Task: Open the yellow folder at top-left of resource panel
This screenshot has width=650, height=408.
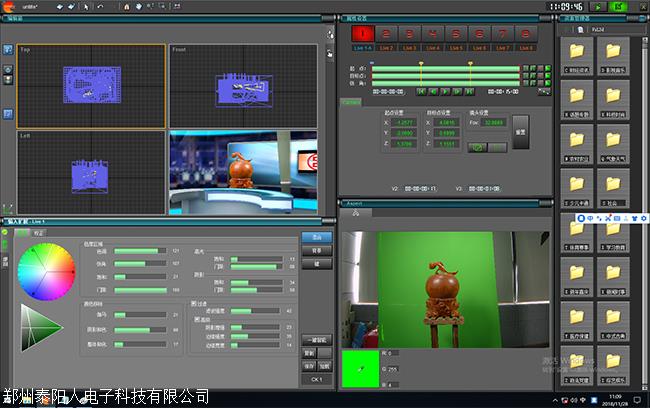Action: (576, 52)
